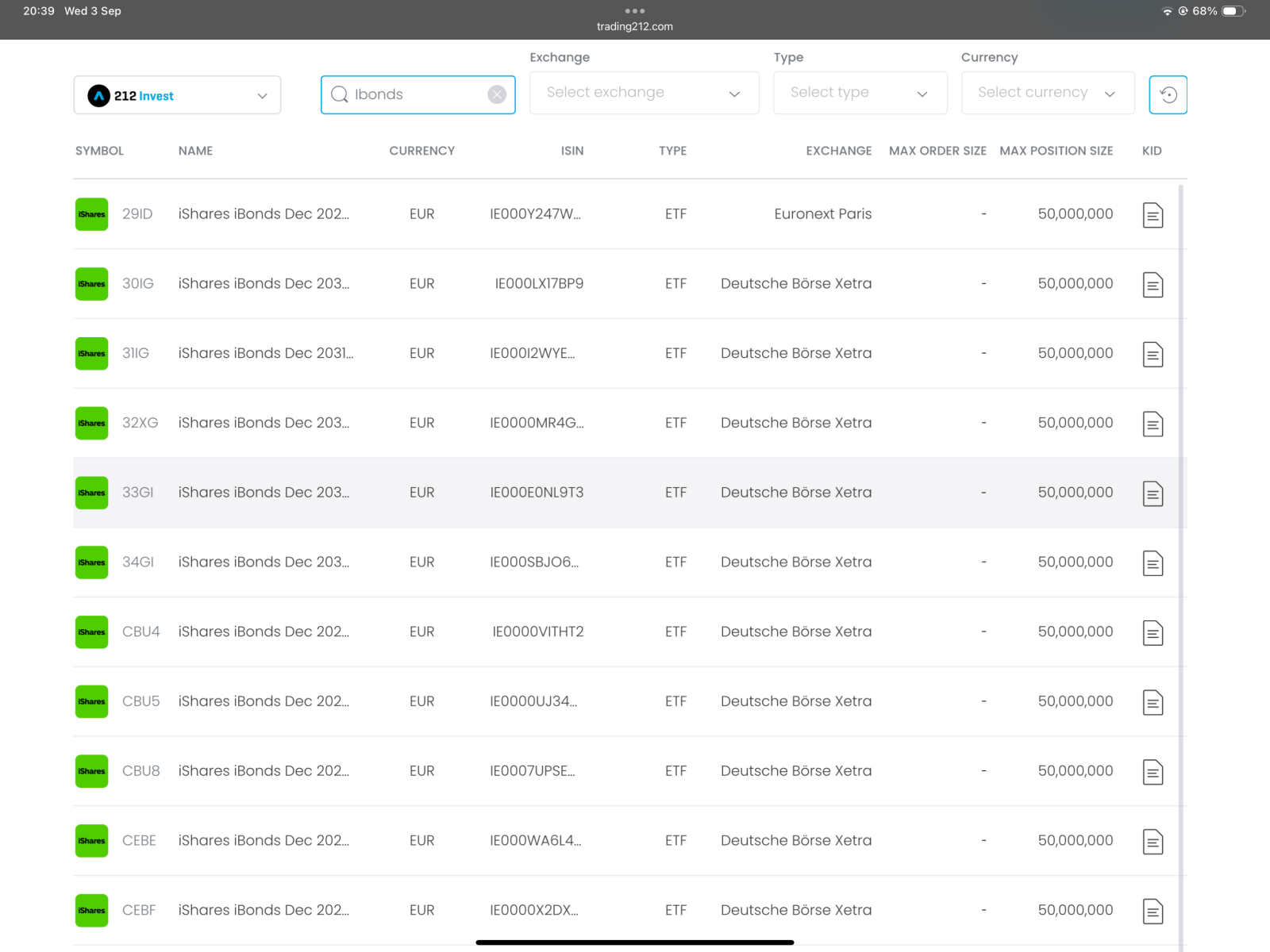Select symbol 33GI
The width and height of the screenshot is (1270, 952).
(138, 493)
